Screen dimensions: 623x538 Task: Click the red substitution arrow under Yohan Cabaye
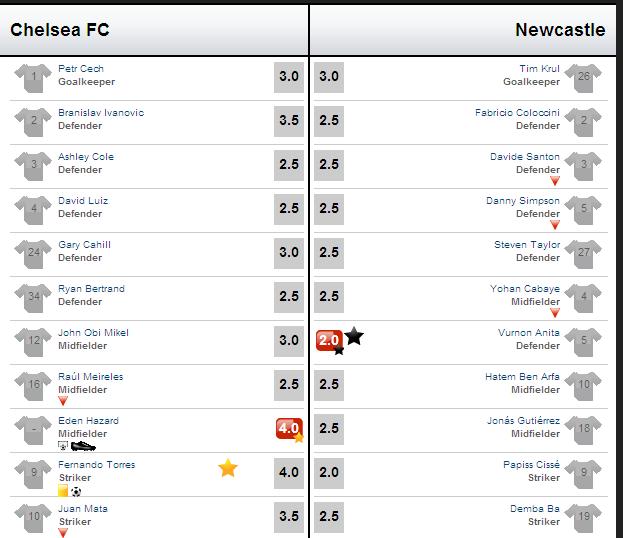(555, 313)
